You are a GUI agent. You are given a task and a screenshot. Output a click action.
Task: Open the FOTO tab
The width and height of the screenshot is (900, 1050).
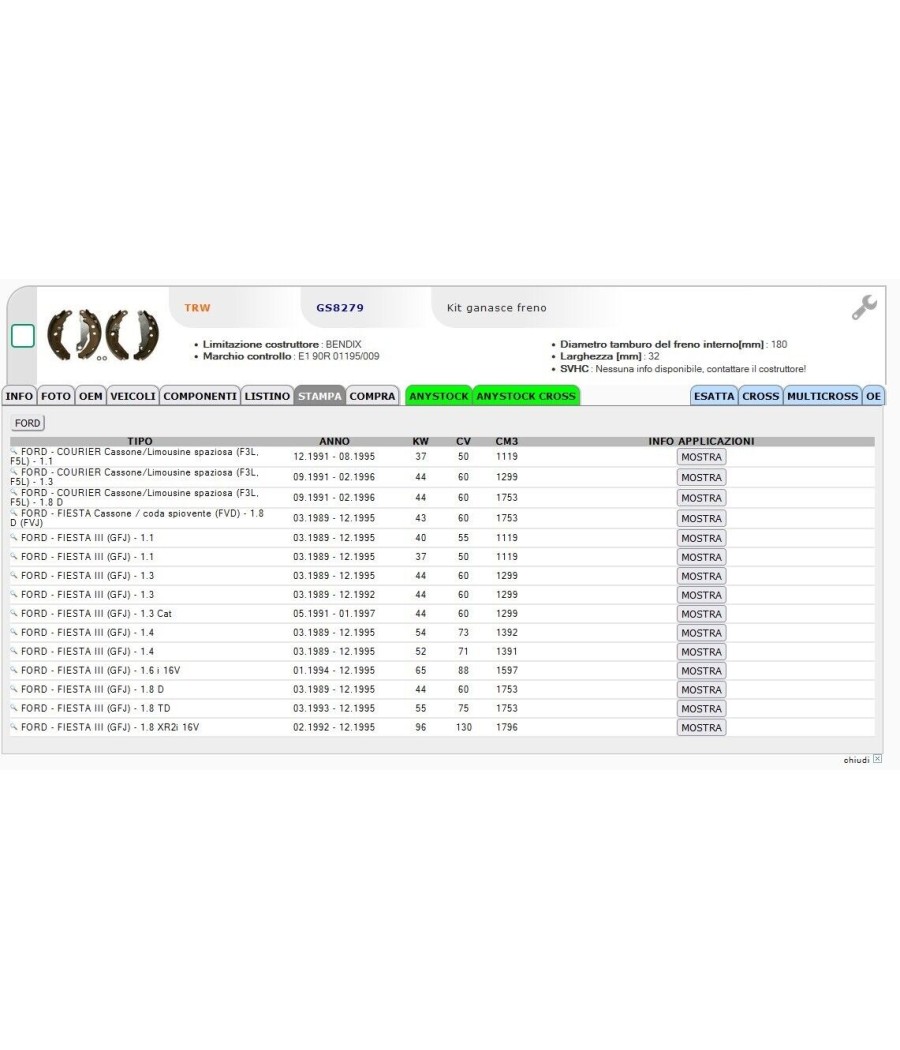click(x=56, y=396)
